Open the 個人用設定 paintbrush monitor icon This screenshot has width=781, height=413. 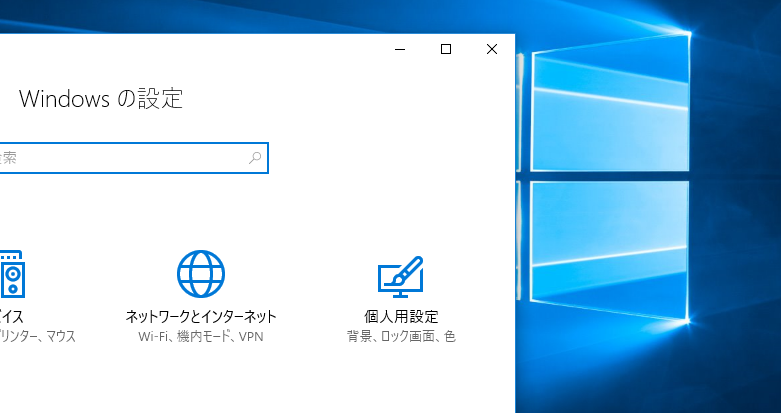pyautogui.click(x=400, y=276)
